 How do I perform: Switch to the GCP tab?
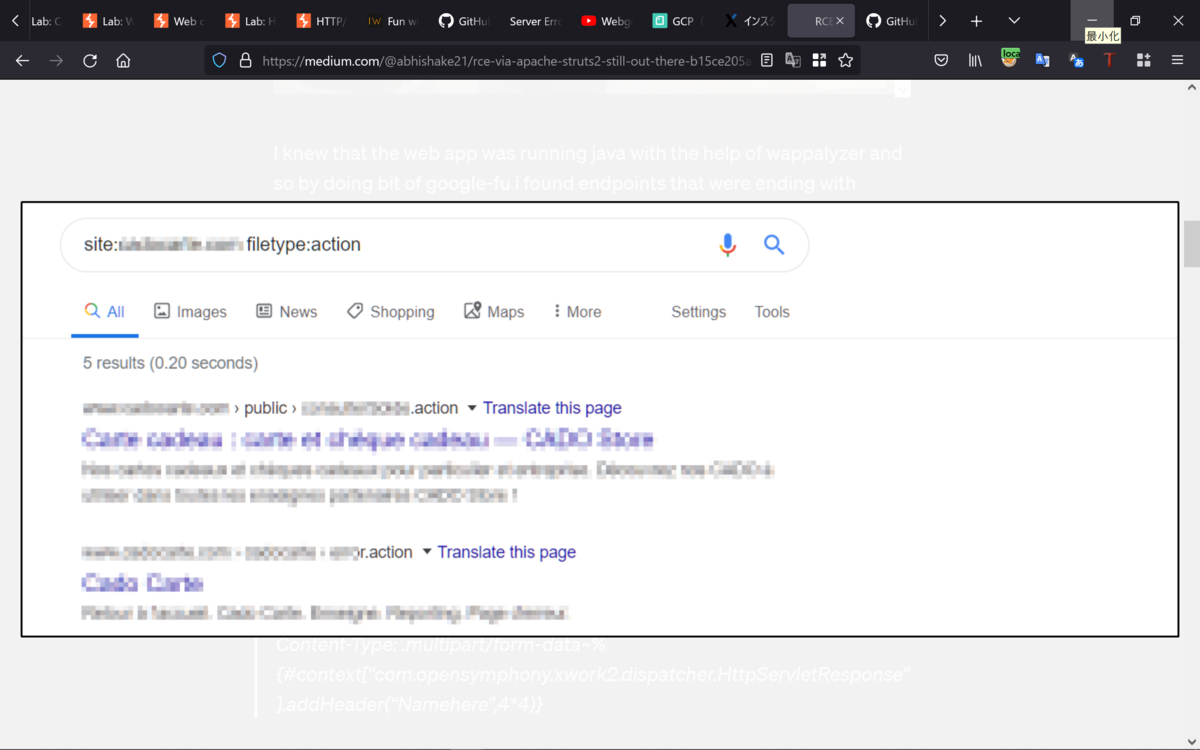(677, 21)
